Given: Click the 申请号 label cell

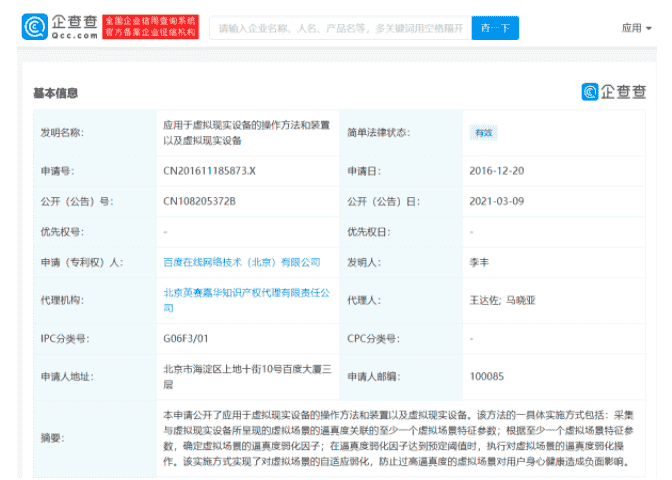Looking at the screenshot, I should click(x=95, y=171).
